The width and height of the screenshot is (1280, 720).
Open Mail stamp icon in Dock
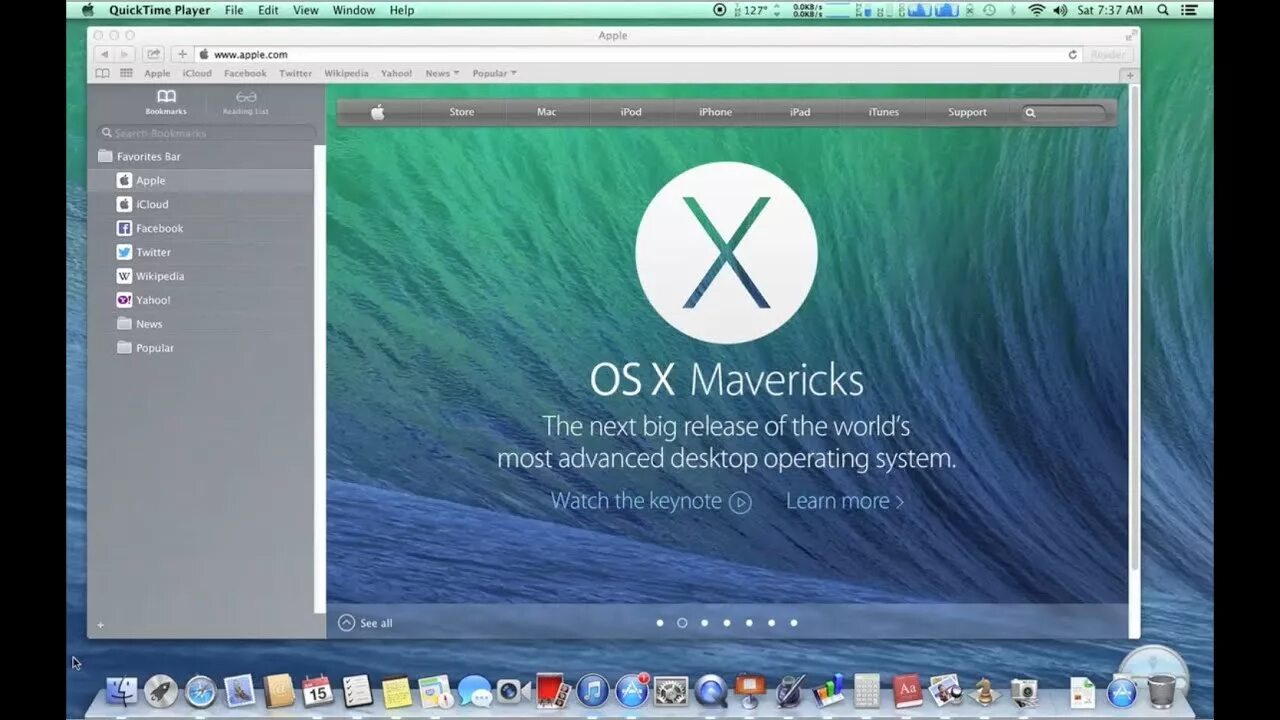[x=239, y=690]
